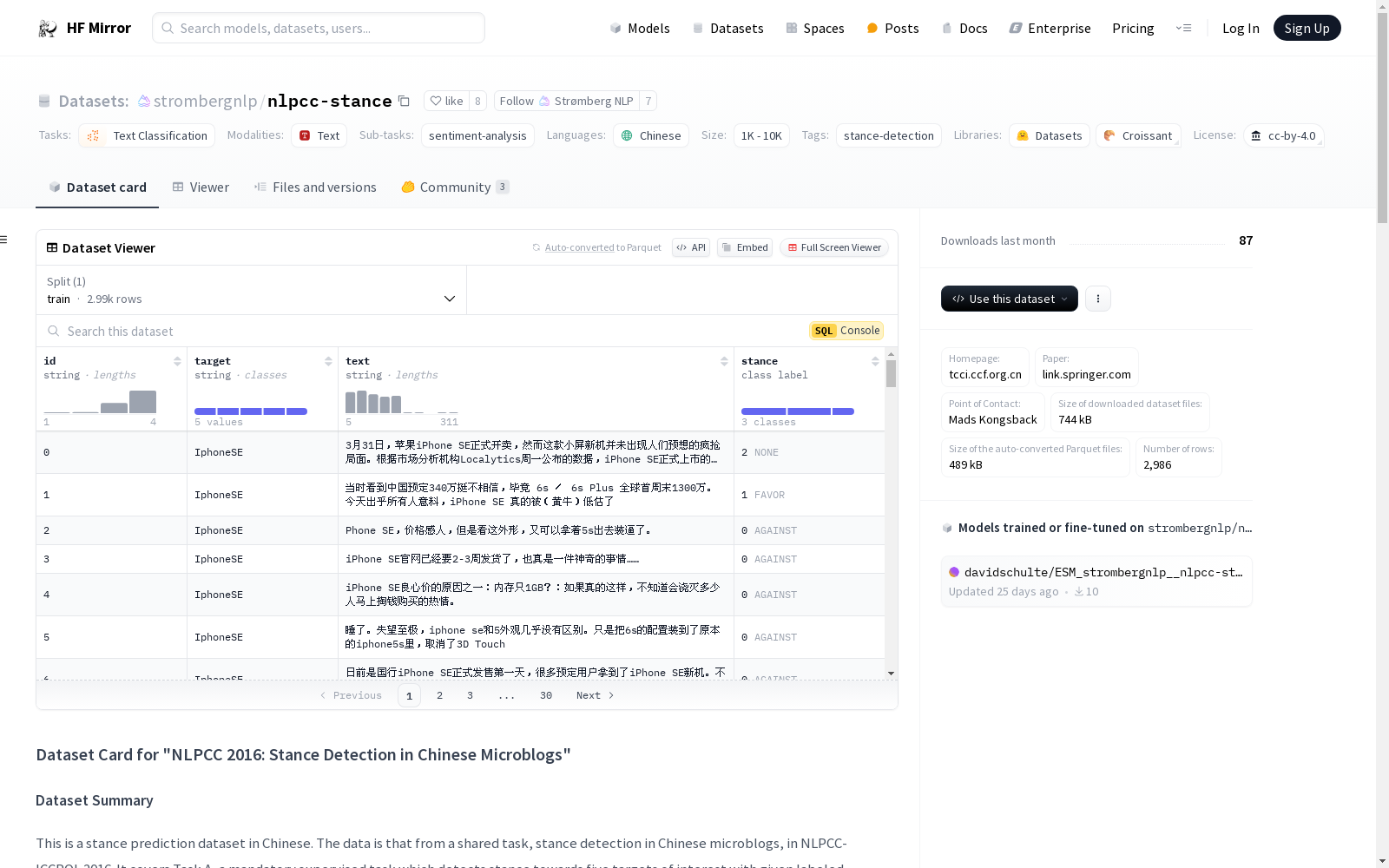1389x868 pixels.
Task: Switch to the Viewer tab
Action: click(201, 187)
